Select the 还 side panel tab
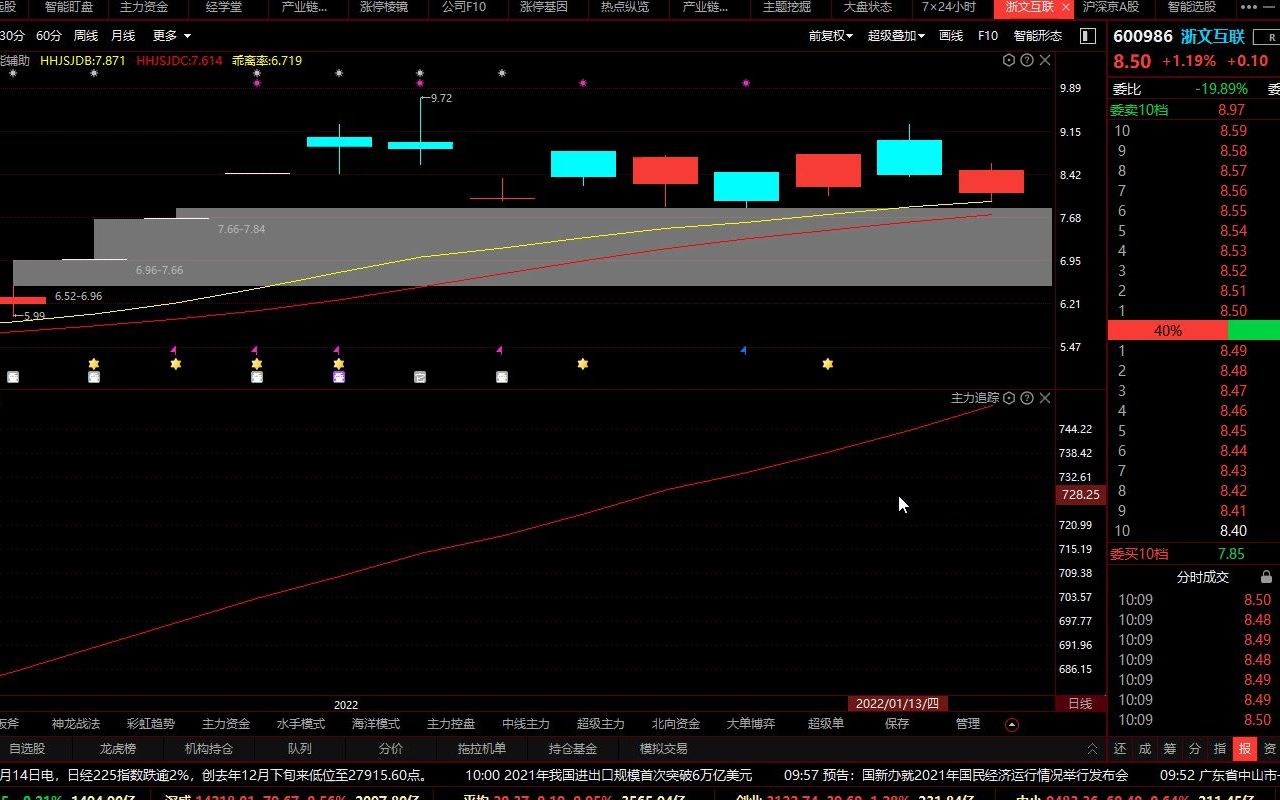The image size is (1280, 800). tap(1120, 748)
